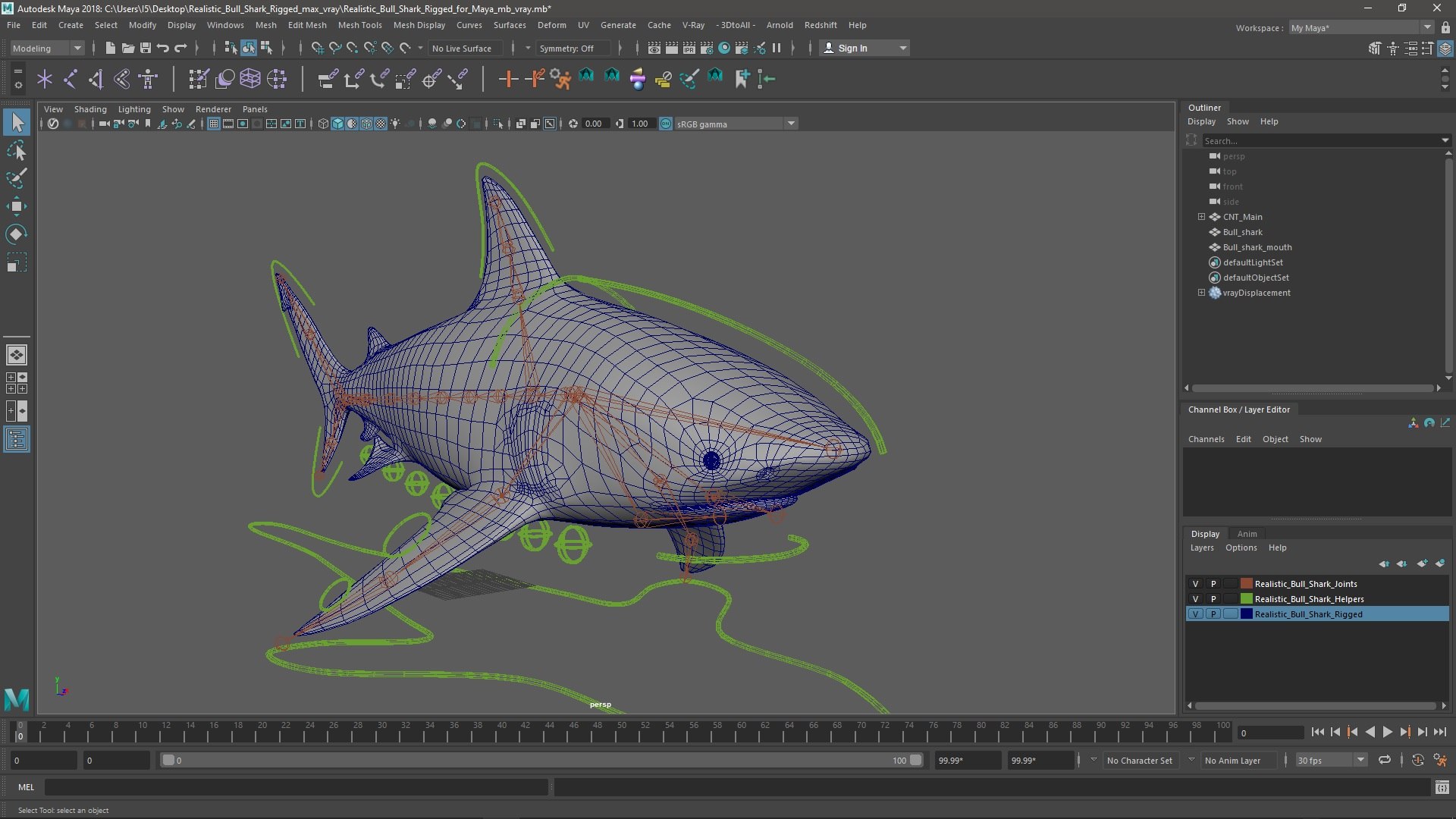This screenshot has width=1456, height=819.
Task: Click the Undo arrow icon
Action: tap(162, 48)
